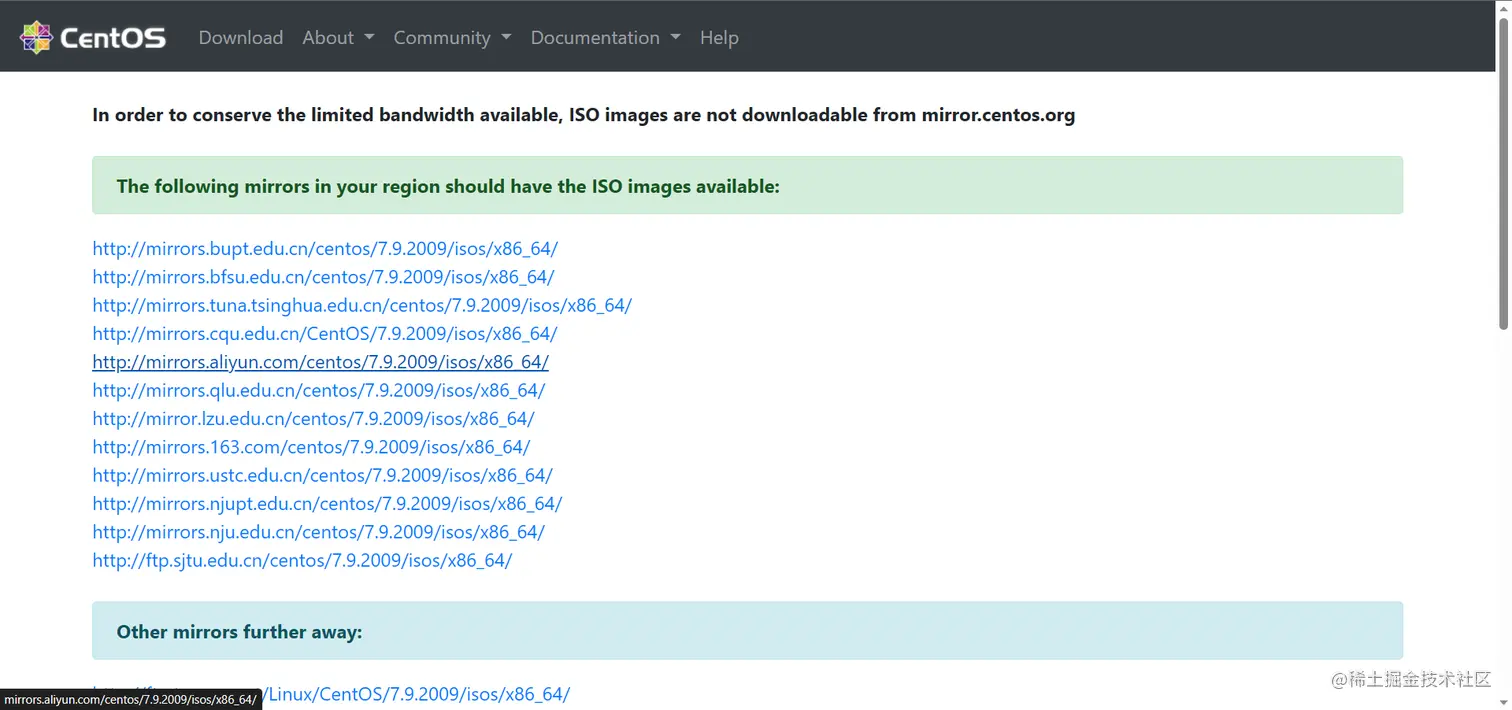Open the mirrors.ustc.edu.cn mirror link
The height and width of the screenshot is (710, 1512).
tap(322, 475)
